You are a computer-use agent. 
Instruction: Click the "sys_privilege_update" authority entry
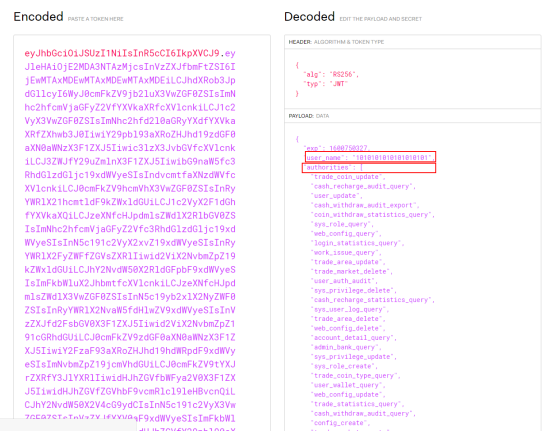tap(354, 357)
